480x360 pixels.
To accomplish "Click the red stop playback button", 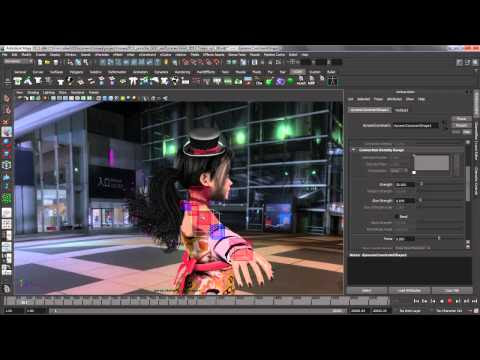I will pos(450,301).
